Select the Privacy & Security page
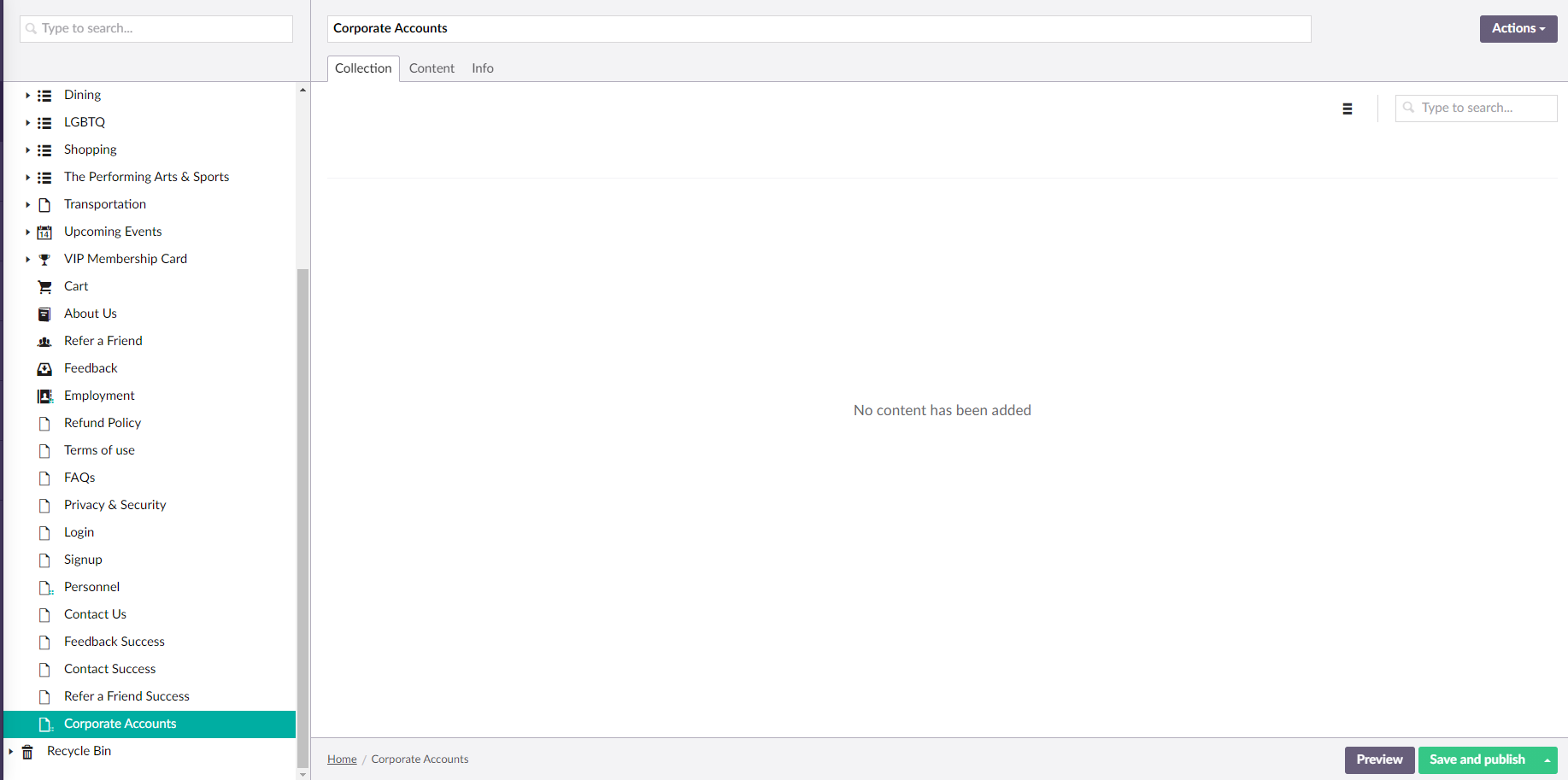This screenshot has height=780, width=1568. (115, 505)
